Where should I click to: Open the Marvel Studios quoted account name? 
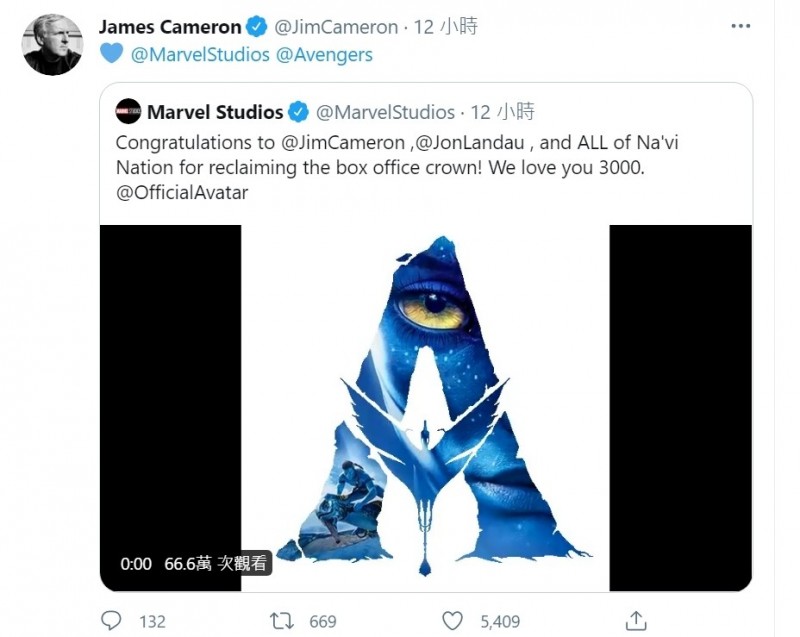[215, 112]
